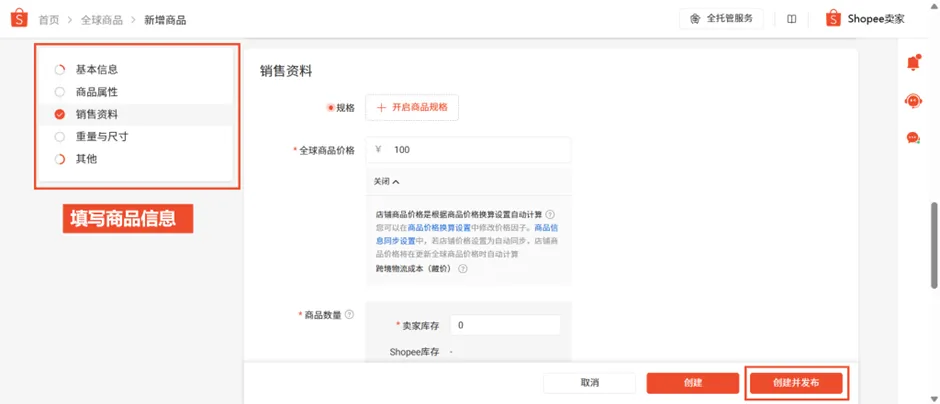This screenshot has width=940, height=404.
Task: Go to 首页 breadcrumb
Action: (49, 20)
